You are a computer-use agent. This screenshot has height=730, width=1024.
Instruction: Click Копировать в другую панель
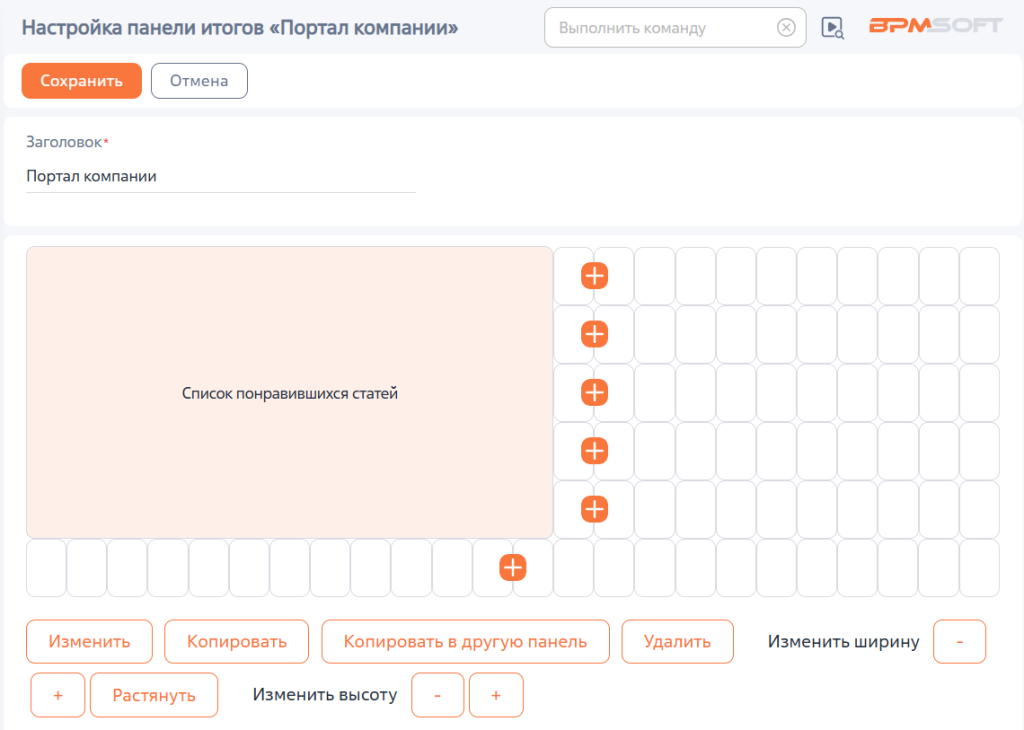tap(466, 642)
